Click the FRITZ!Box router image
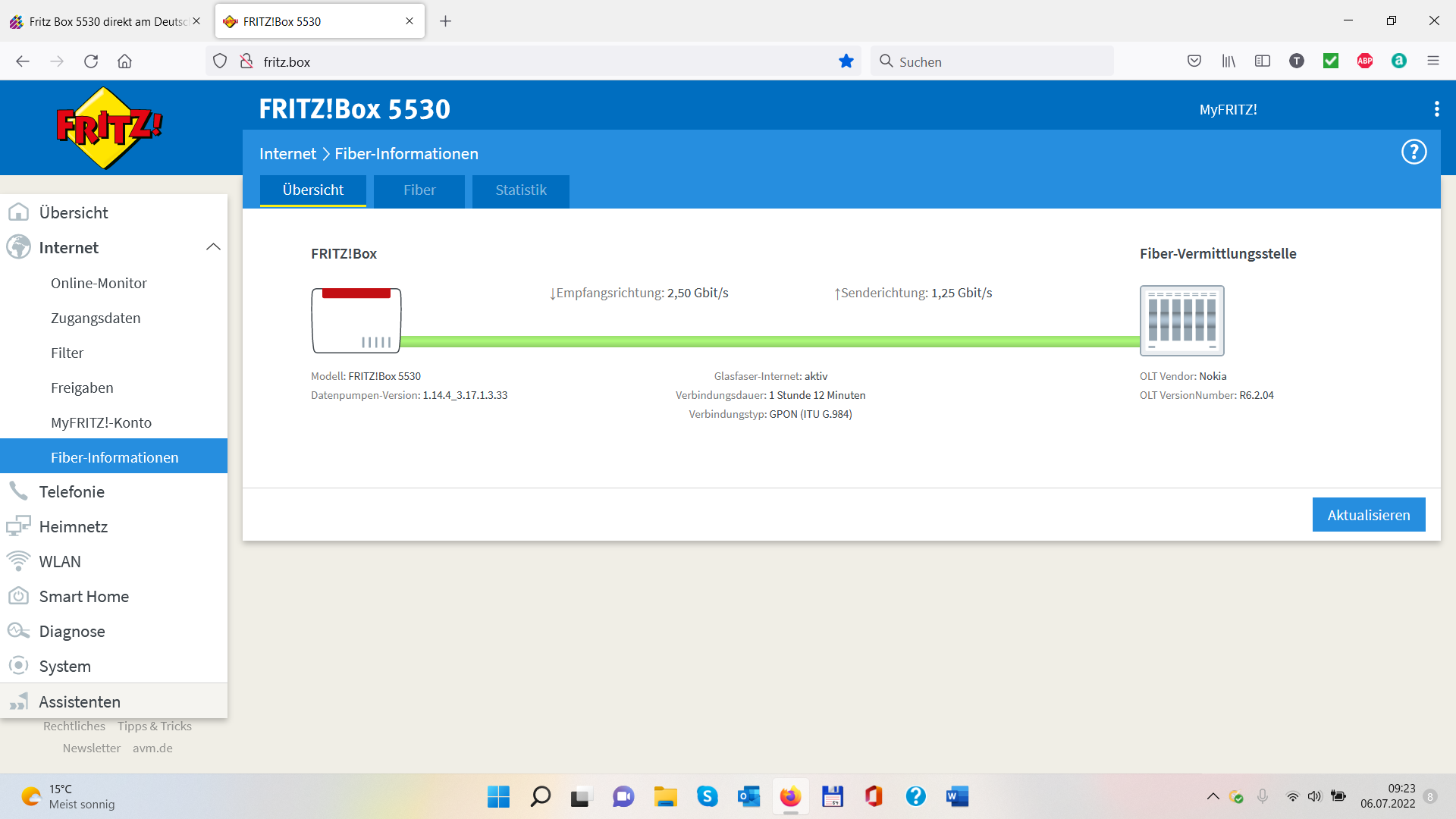 coord(356,320)
